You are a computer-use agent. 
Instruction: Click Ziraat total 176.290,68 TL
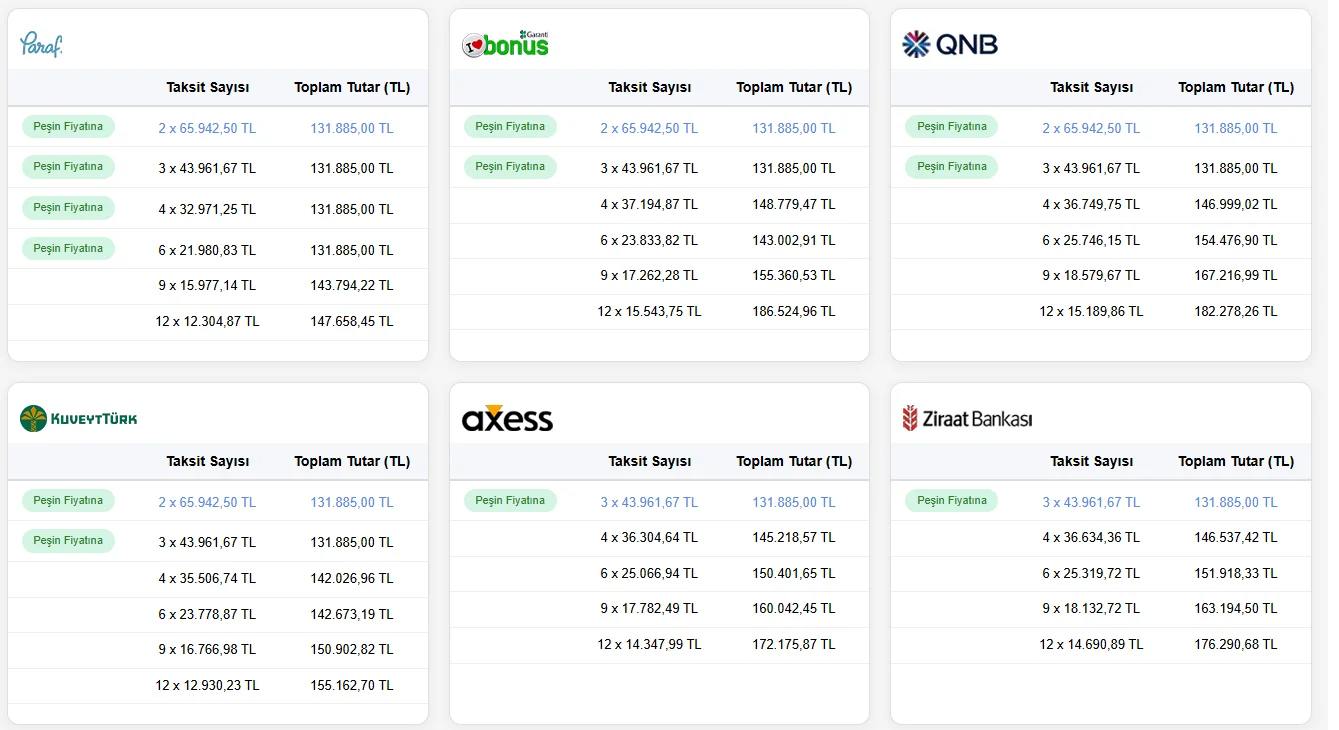pos(1236,644)
